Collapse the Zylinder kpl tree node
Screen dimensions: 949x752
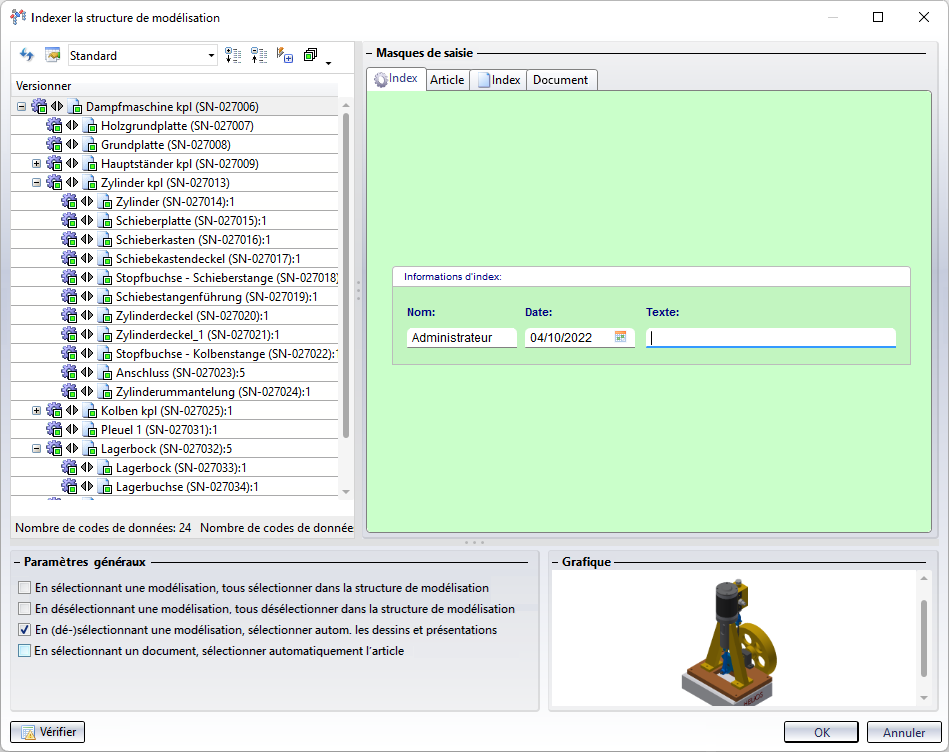tap(37, 183)
